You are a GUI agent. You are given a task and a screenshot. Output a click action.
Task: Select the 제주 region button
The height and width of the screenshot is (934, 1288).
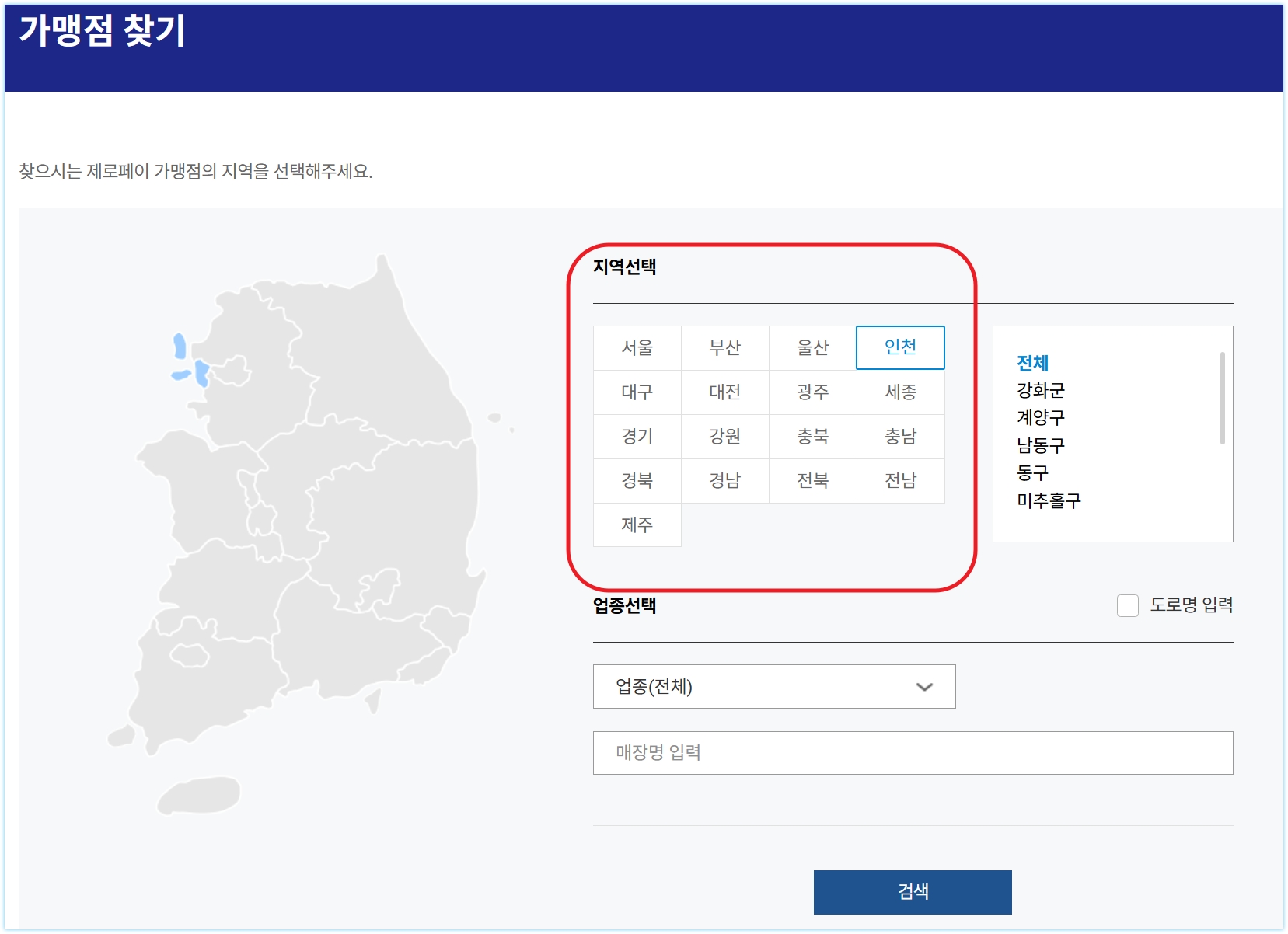637,525
